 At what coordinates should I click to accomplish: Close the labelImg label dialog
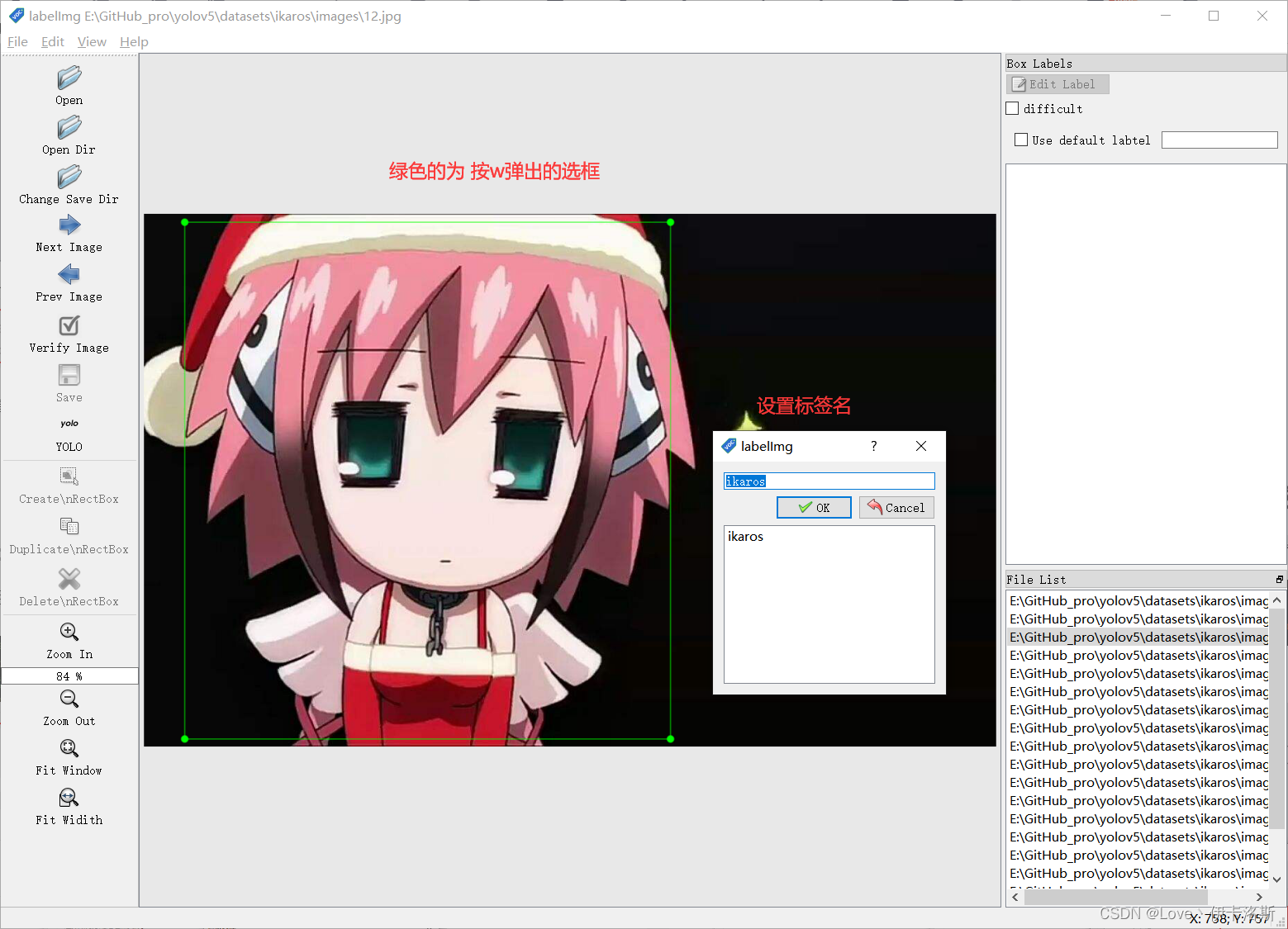click(x=921, y=446)
